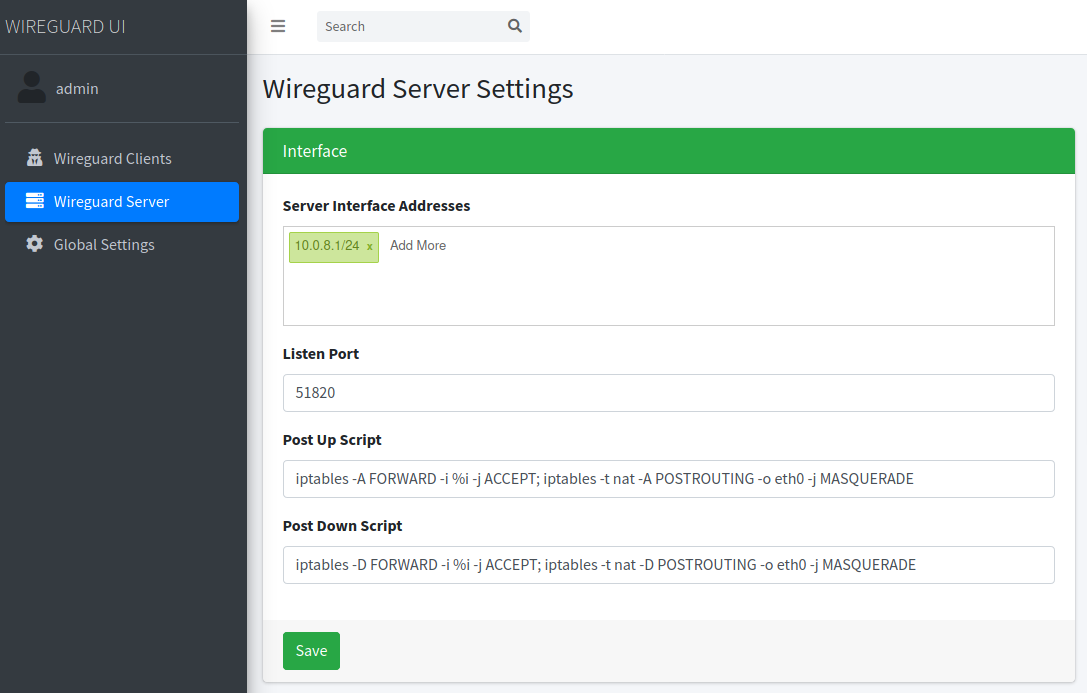Remove the 10.0.8.1/24 address tag
This screenshot has width=1087, height=693.
click(x=369, y=246)
